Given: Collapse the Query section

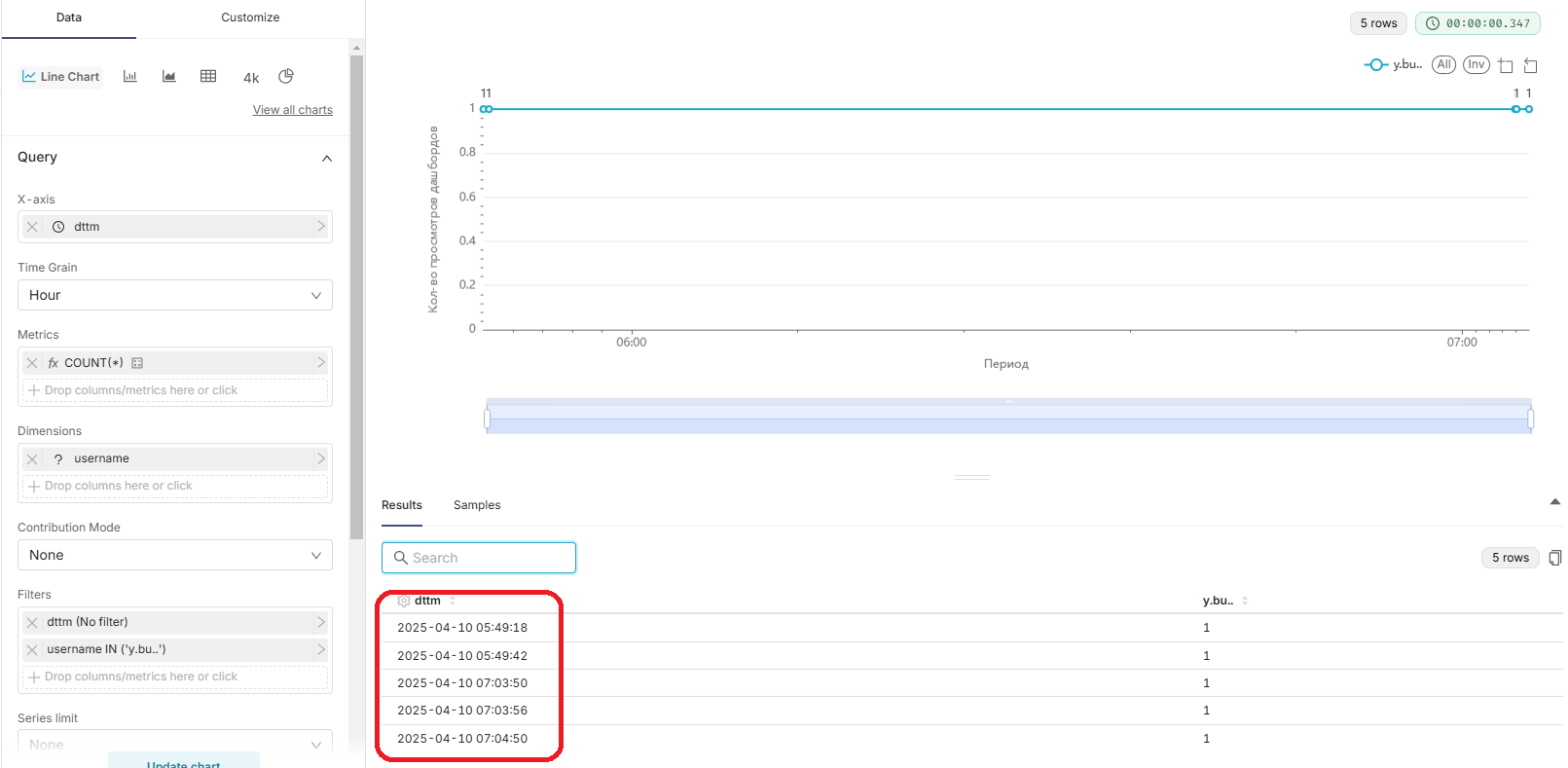Looking at the screenshot, I should [327, 159].
